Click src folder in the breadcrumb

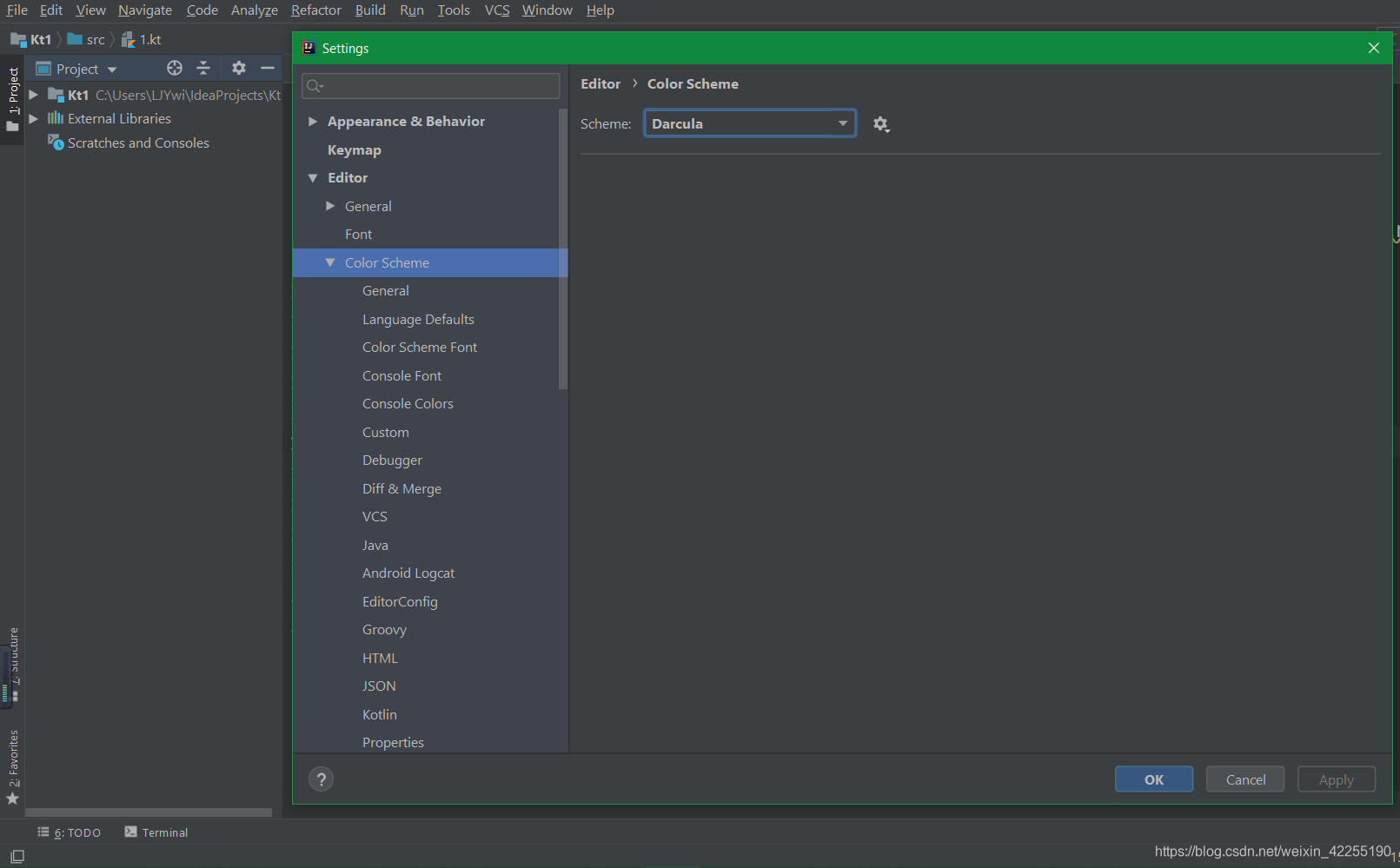coord(87,40)
